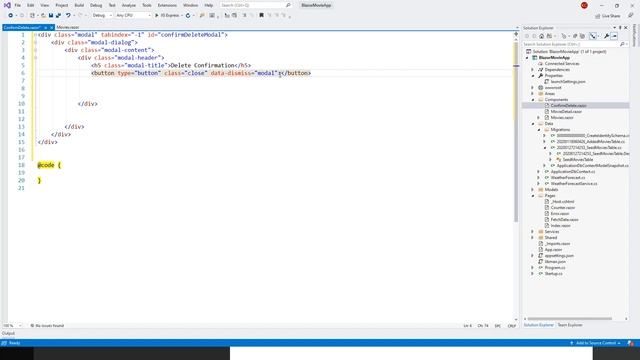This screenshot has width=640, height=360.
Task: Toggle Solution Explorer panel auto-hide pin
Action: click(x=620, y=28)
